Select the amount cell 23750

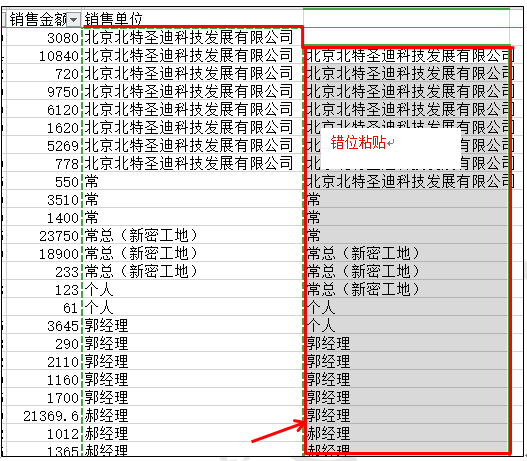[x=44, y=236]
